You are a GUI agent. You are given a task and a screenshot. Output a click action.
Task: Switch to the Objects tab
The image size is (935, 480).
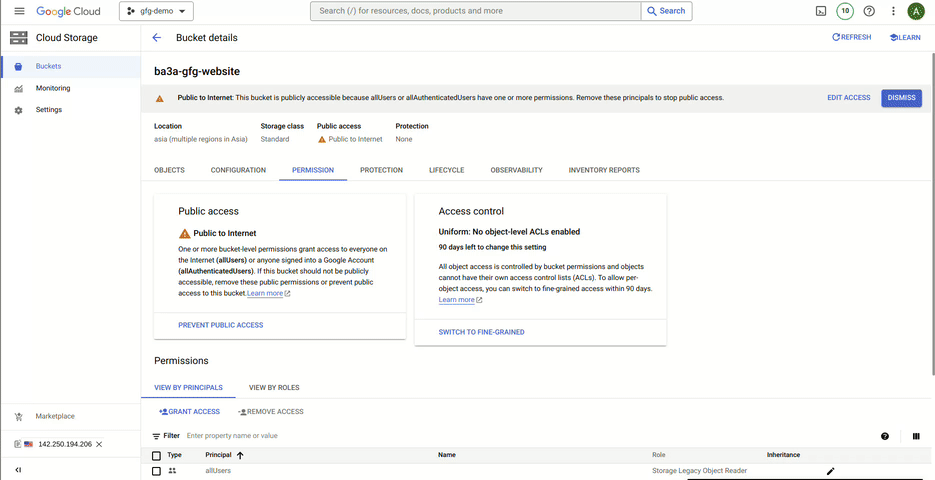coord(169,170)
